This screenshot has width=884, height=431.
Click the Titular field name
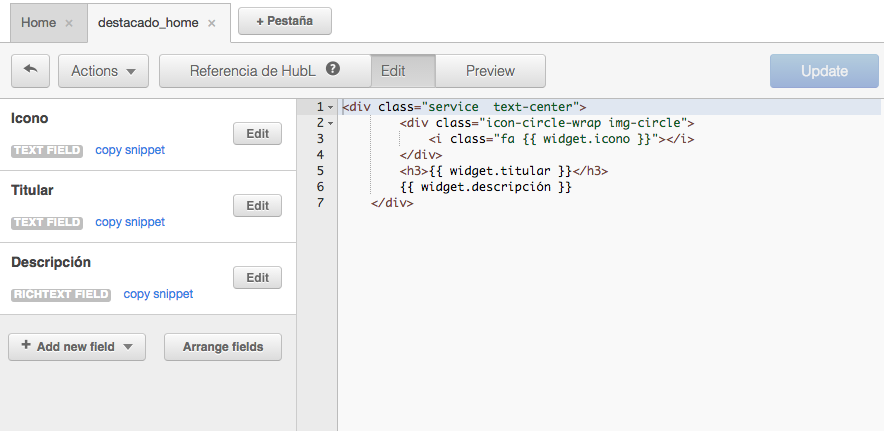click(x=32, y=191)
